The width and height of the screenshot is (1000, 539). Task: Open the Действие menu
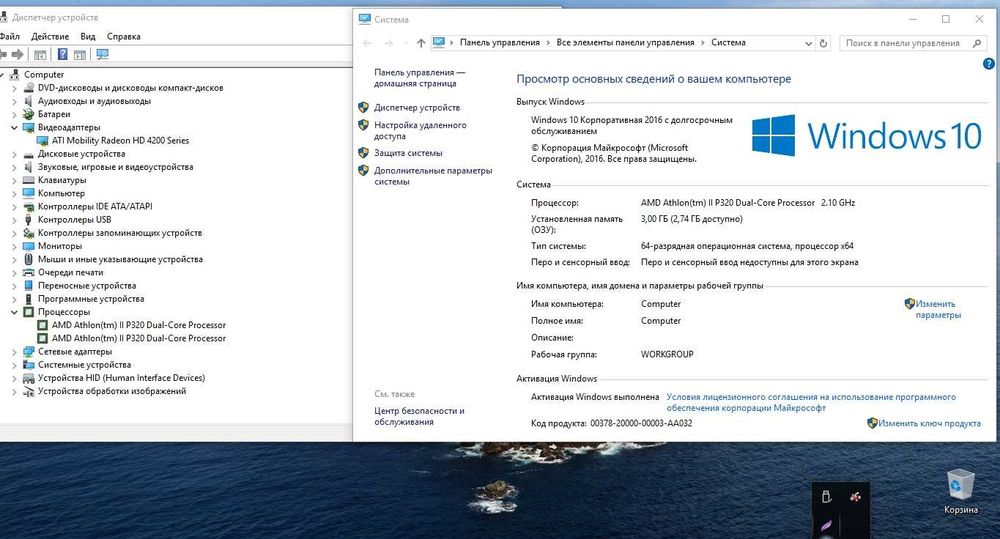point(50,36)
